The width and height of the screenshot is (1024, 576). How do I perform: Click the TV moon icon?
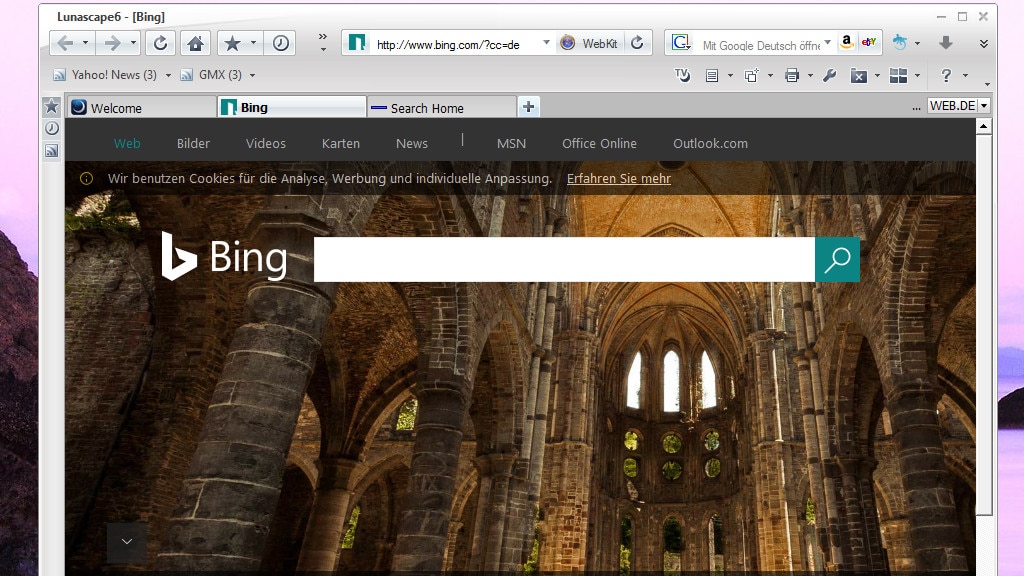(682, 76)
